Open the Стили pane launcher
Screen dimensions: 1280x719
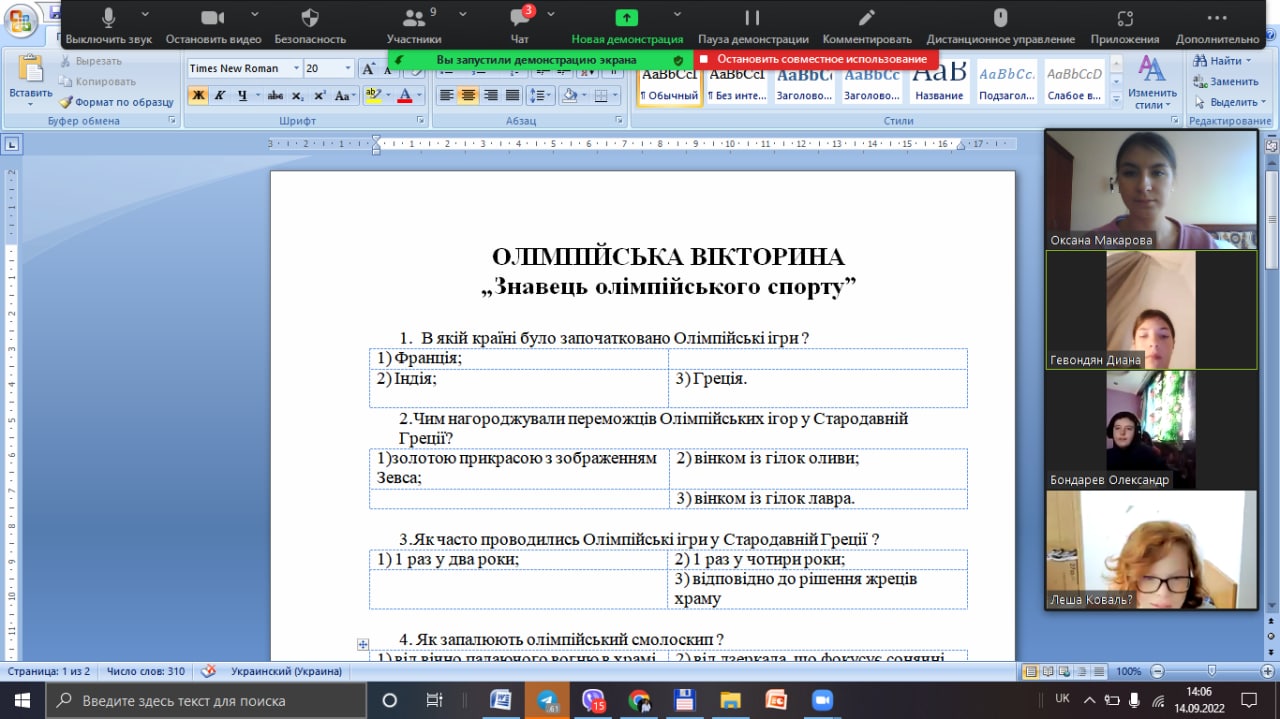(1173, 121)
